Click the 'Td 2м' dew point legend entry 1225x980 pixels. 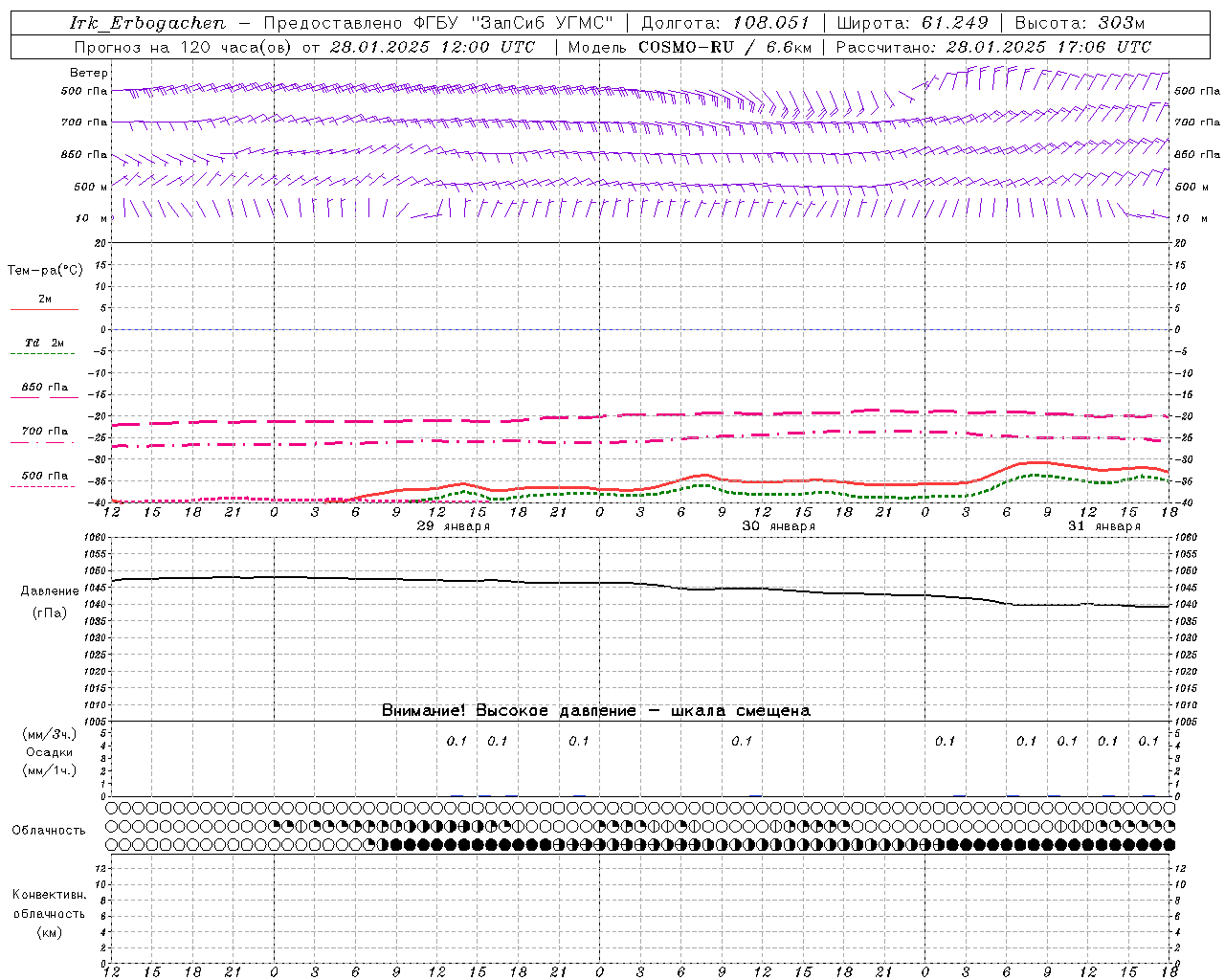click(44, 343)
